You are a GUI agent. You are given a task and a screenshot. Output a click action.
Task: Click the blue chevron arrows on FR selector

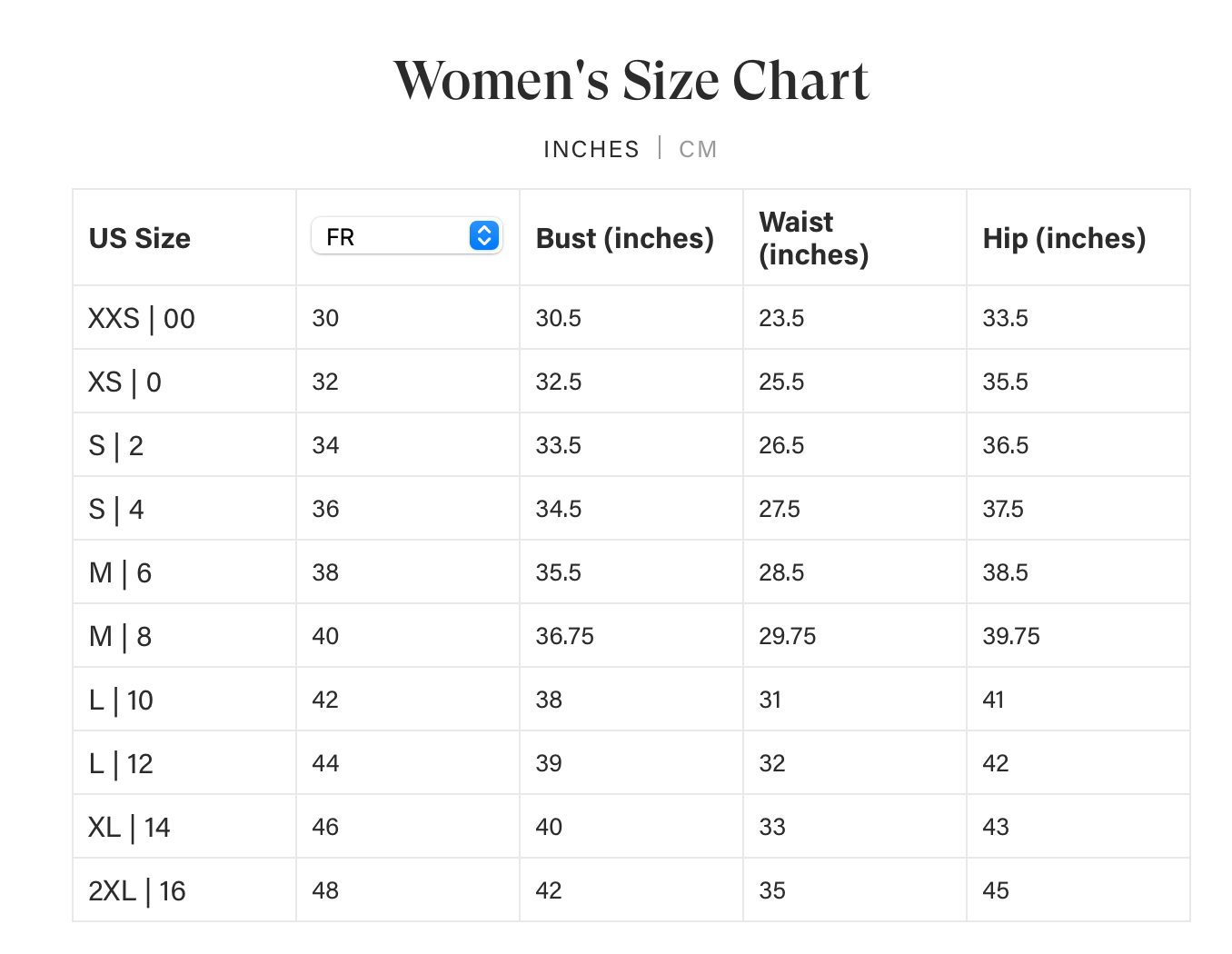[484, 236]
